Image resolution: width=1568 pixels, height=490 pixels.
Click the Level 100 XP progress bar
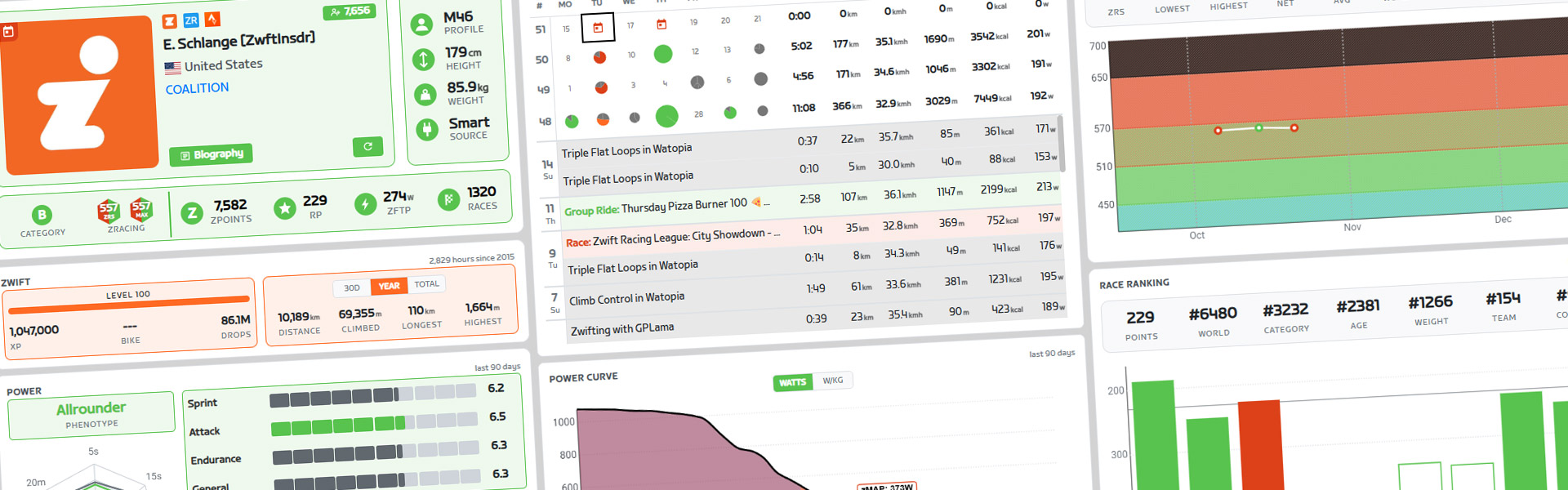click(129, 305)
